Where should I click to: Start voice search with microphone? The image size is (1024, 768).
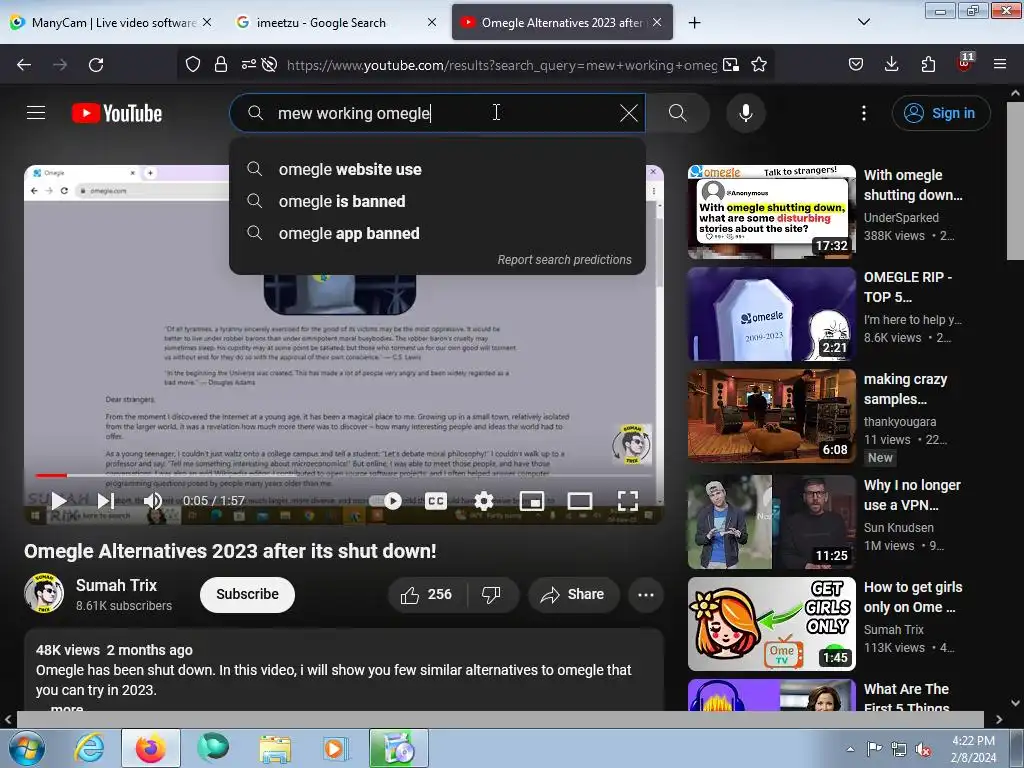(746, 113)
